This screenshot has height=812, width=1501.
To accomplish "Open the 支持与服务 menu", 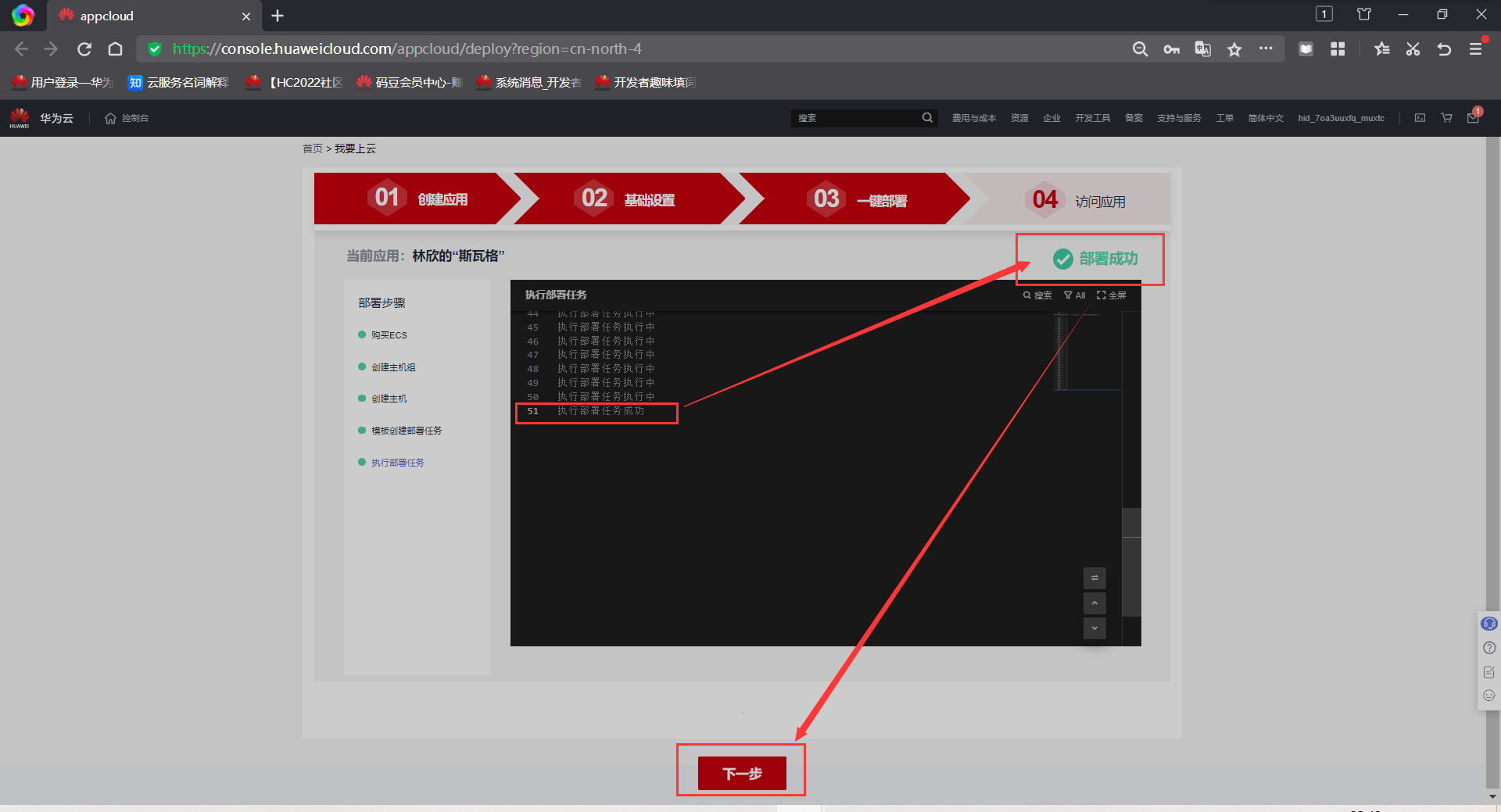I will 1179,118.
